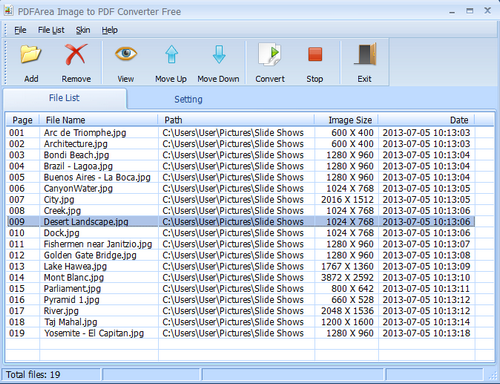The width and height of the screenshot is (500, 384).
Task: Maximize the PDFArea window
Action: point(470,11)
